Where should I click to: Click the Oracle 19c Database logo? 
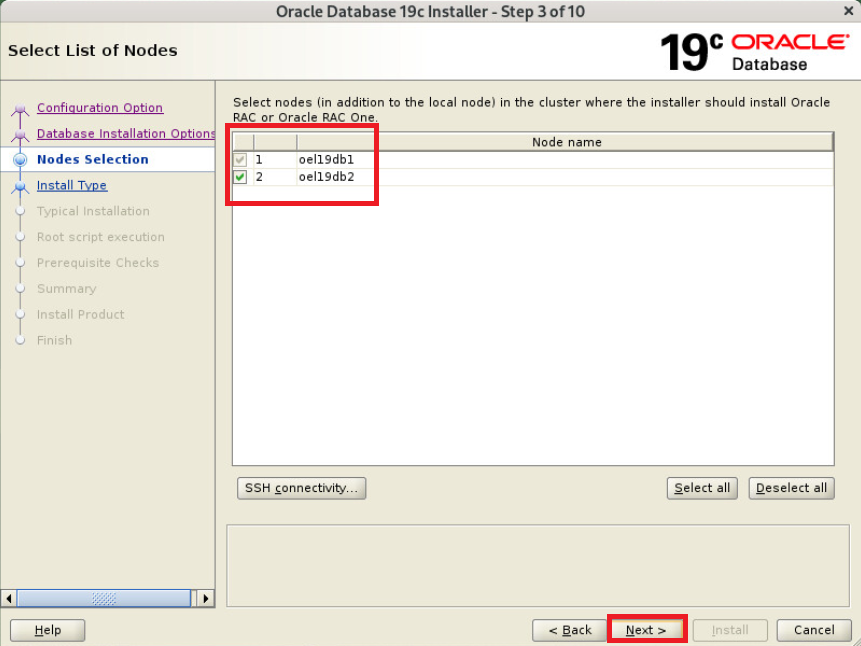pyautogui.click(x=754, y=52)
